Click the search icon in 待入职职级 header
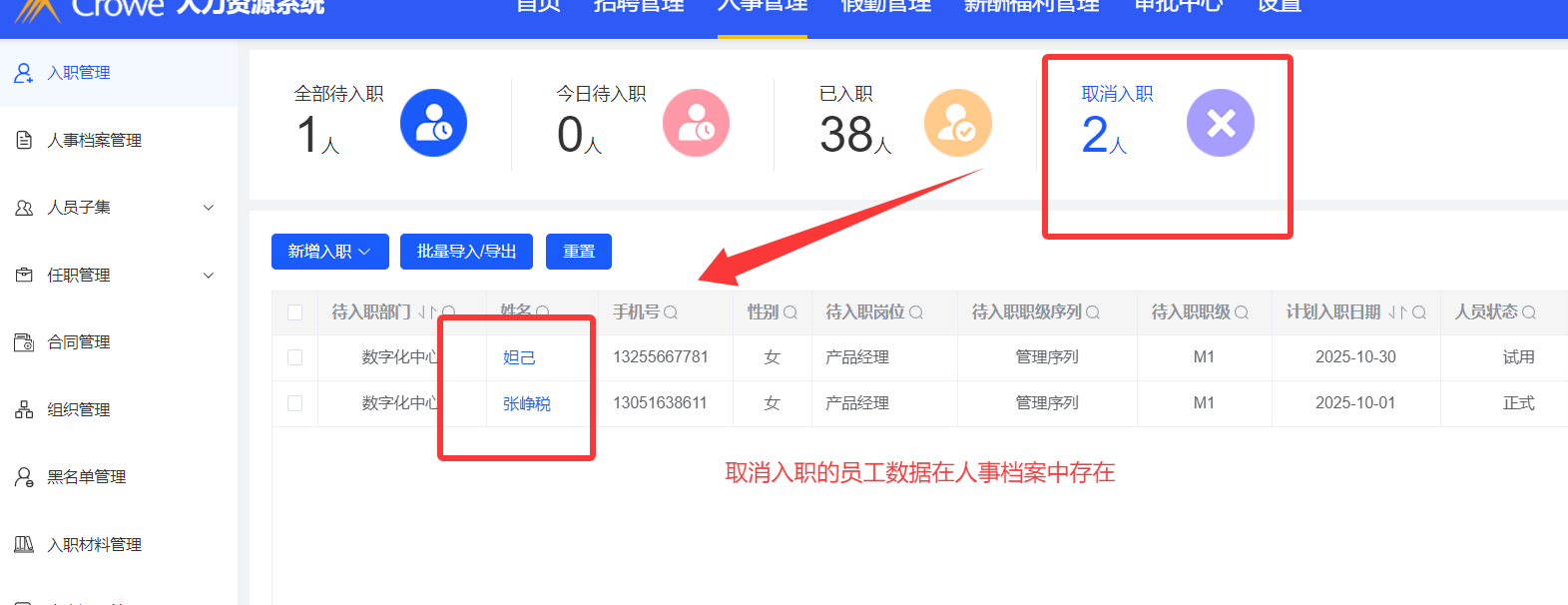1568x605 pixels. 1242,312
